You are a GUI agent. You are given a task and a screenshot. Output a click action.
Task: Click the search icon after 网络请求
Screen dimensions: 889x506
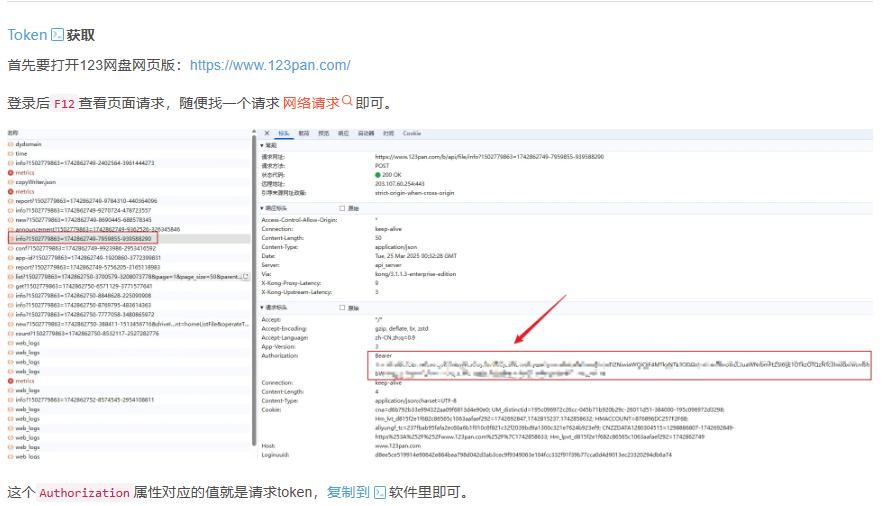coord(347,101)
